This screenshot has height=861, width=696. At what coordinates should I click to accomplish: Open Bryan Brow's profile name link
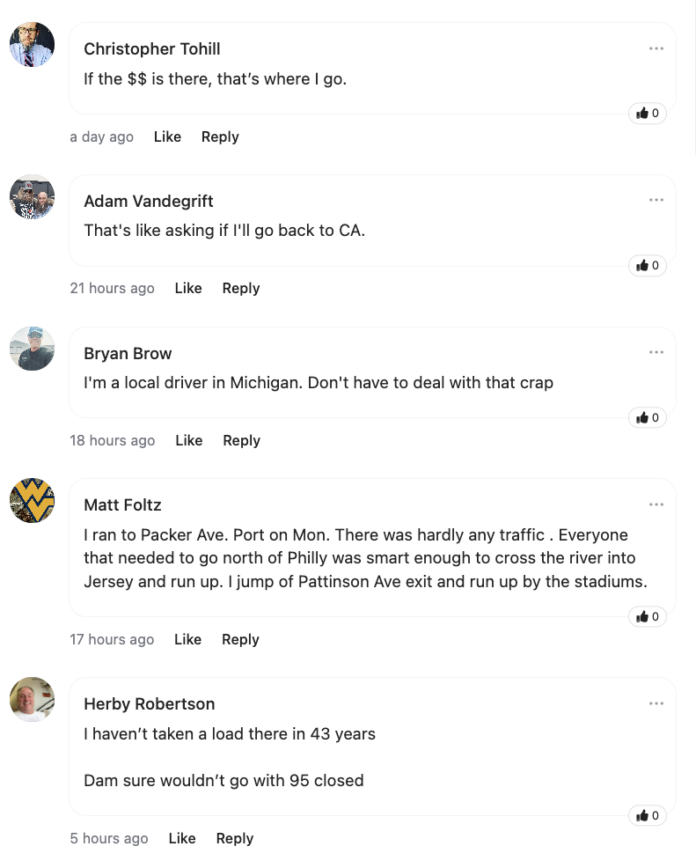coord(128,353)
